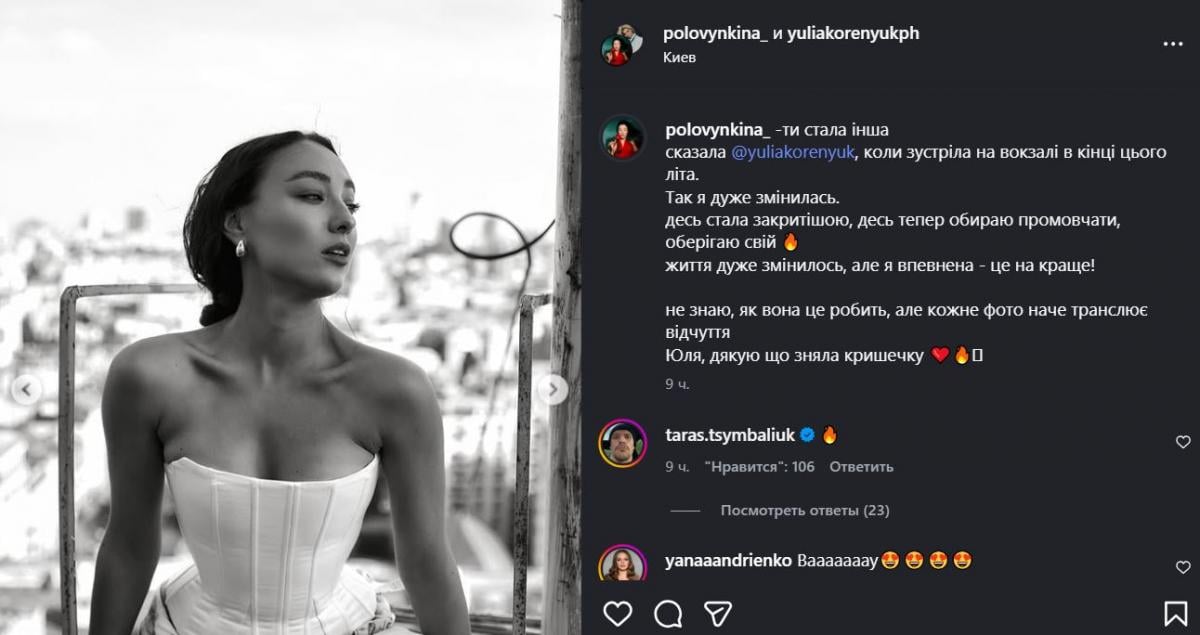1200x635 pixels.
Task: Like yanaaandrienko's comment
Action: (x=1183, y=567)
